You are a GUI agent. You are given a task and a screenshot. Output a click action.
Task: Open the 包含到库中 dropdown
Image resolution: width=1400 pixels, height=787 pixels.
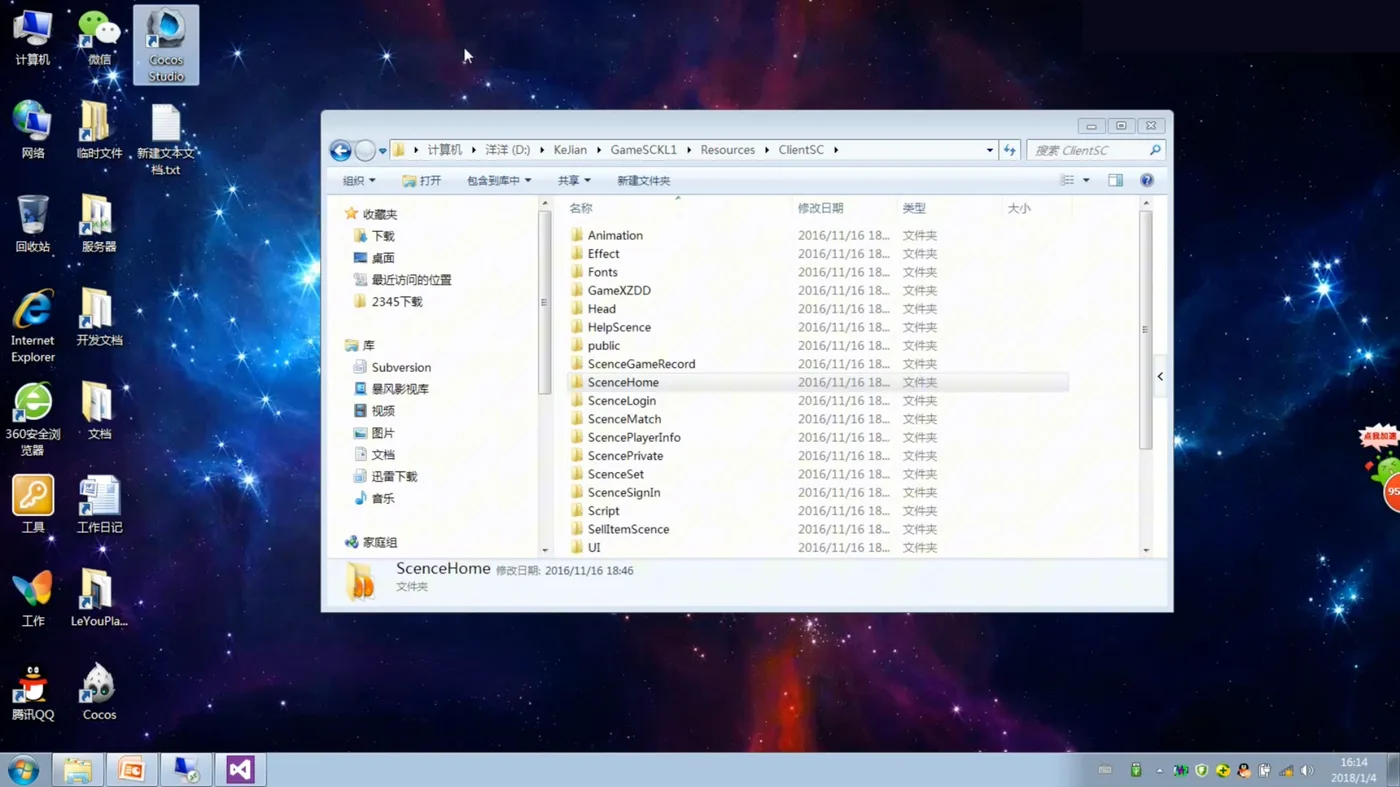(499, 181)
